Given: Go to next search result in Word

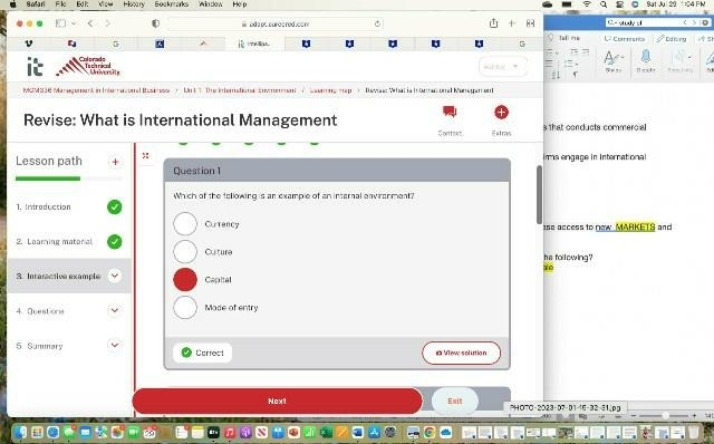Looking at the screenshot, I should coord(694,22).
